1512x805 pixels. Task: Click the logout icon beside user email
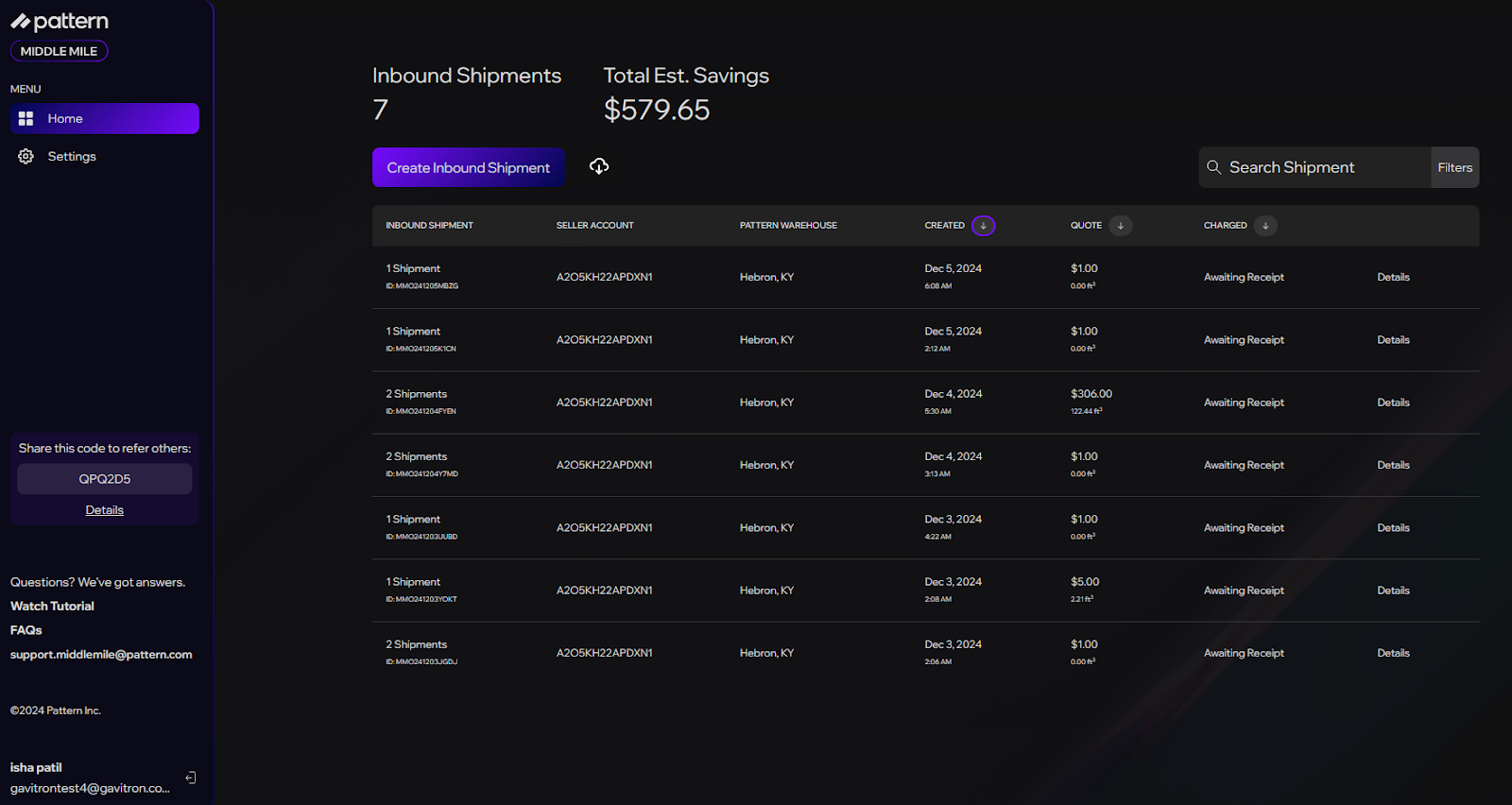point(191,778)
